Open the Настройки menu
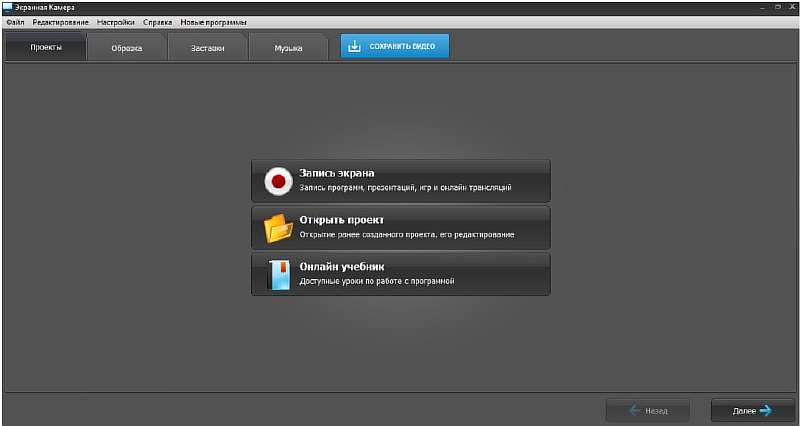Viewport: 800px width, 426px height. pyautogui.click(x=115, y=22)
